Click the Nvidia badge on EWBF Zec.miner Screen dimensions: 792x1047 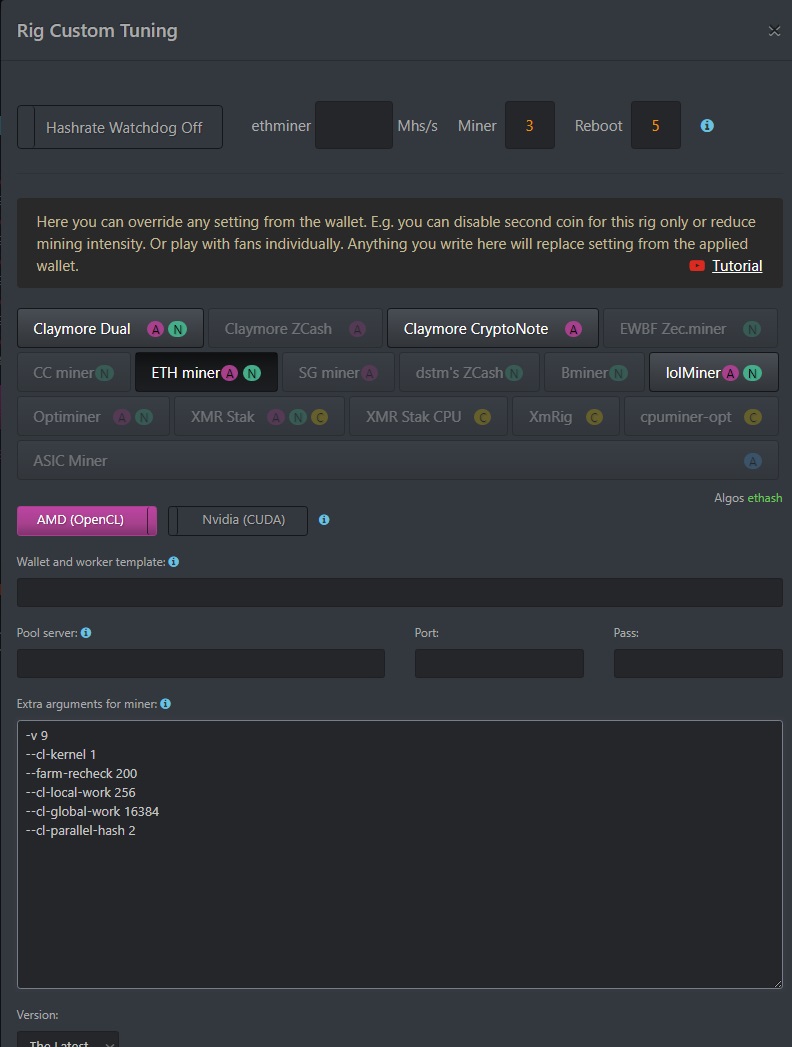point(752,329)
